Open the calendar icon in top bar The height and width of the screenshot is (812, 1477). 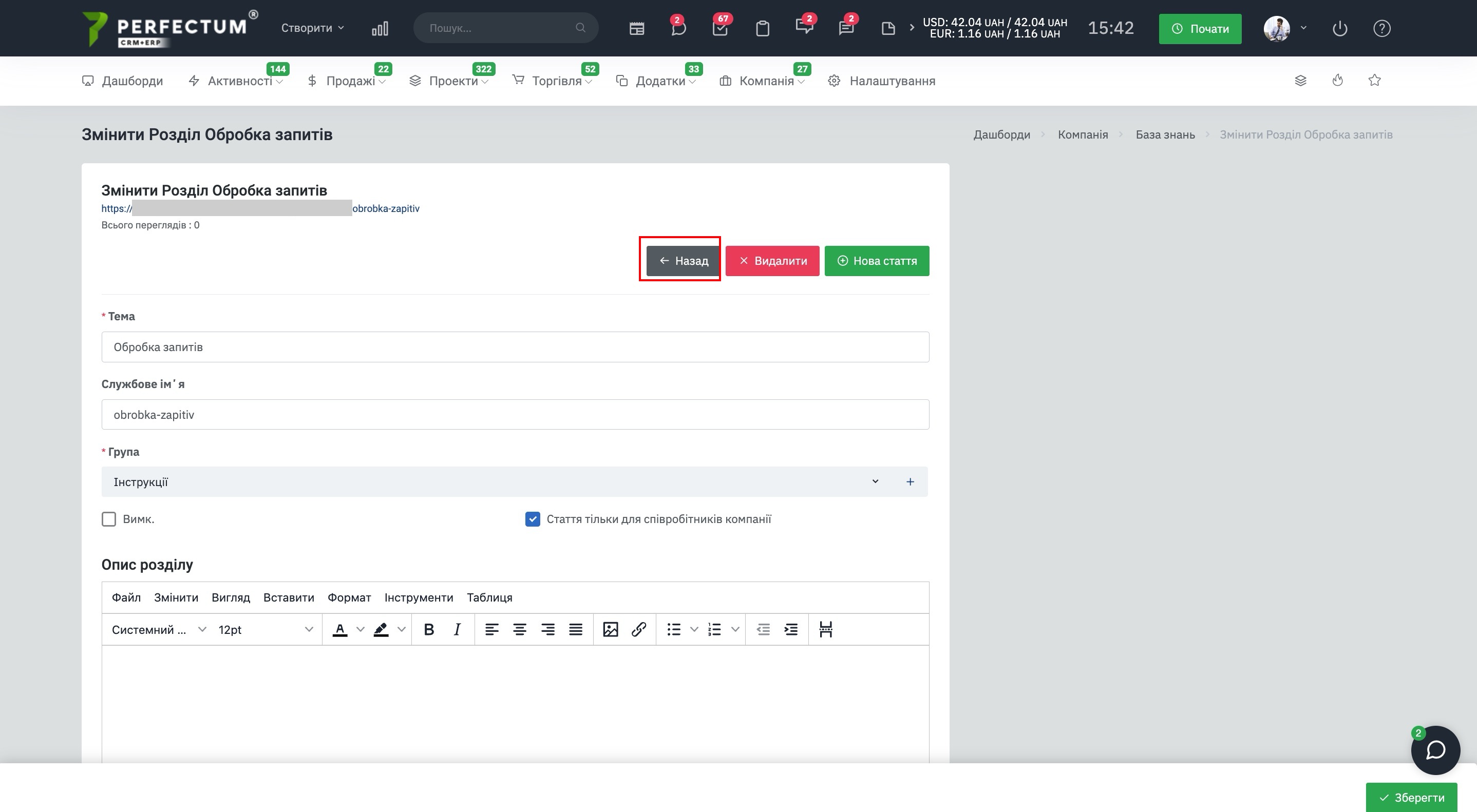(636, 28)
